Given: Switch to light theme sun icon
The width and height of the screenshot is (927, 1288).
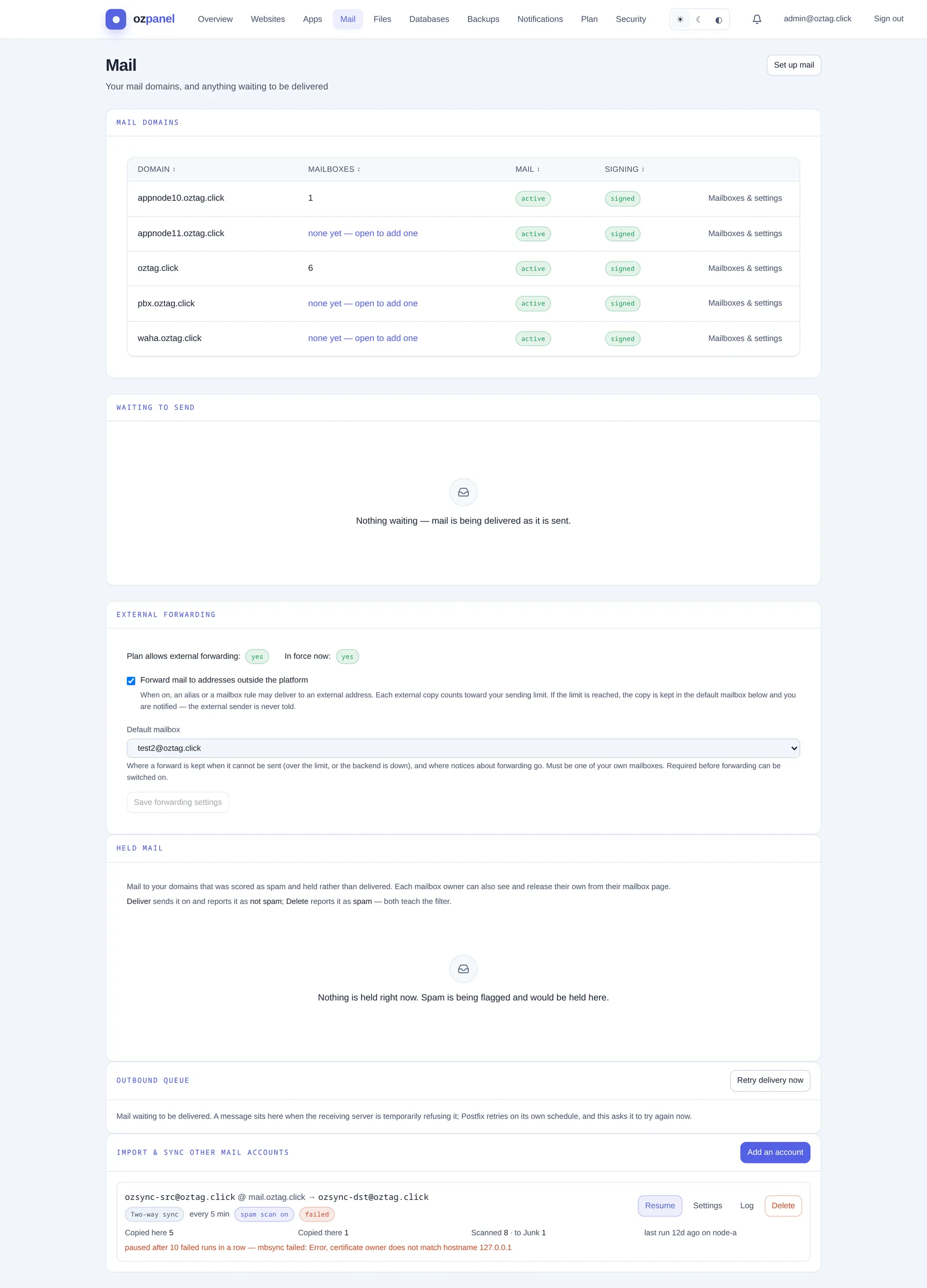Looking at the screenshot, I should click(x=680, y=20).
